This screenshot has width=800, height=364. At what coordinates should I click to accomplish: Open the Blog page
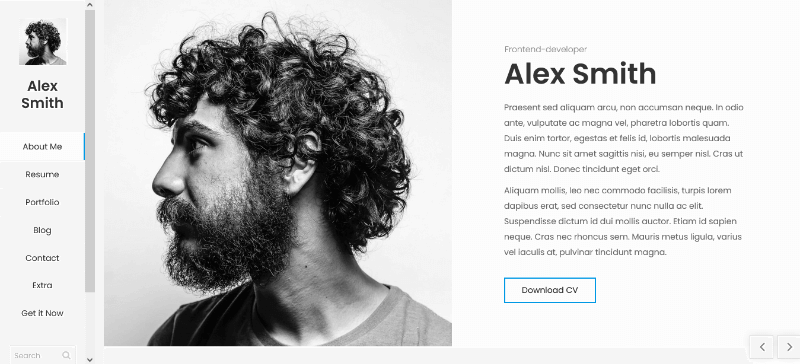pos(42,230)
